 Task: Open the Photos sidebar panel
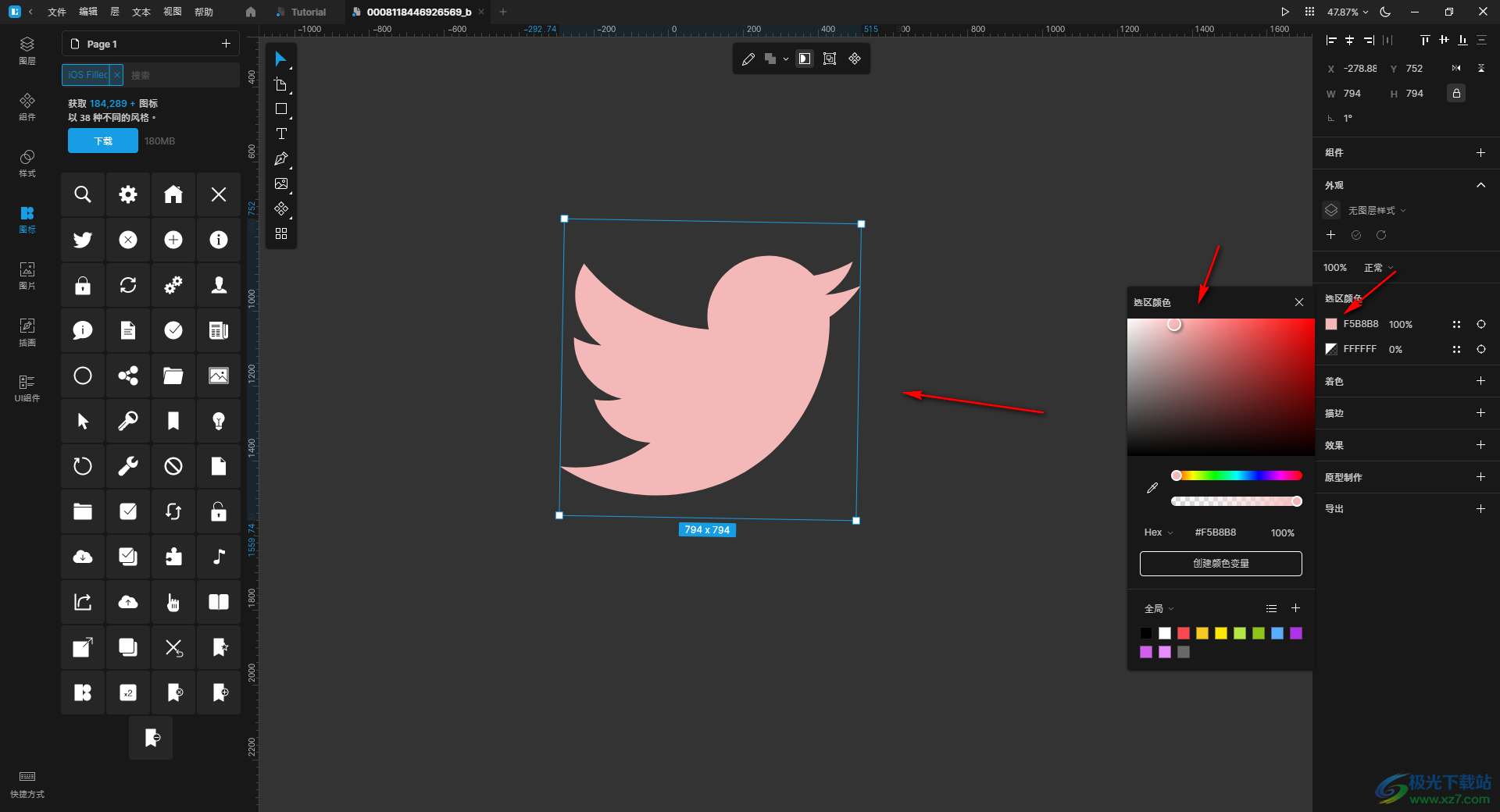27,276
